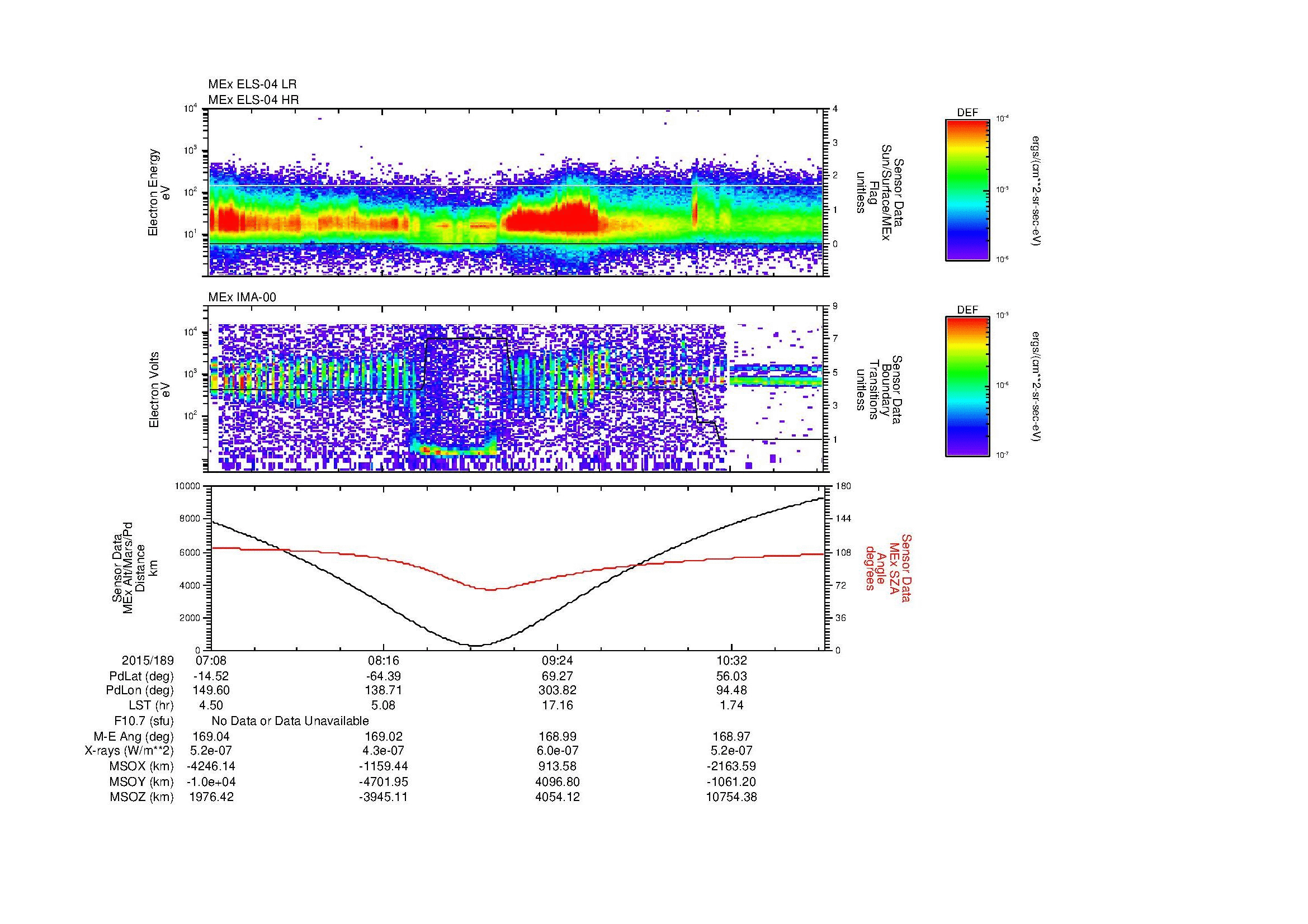
Task: Click the 'LST (hr)' row label
Action: 151,705
